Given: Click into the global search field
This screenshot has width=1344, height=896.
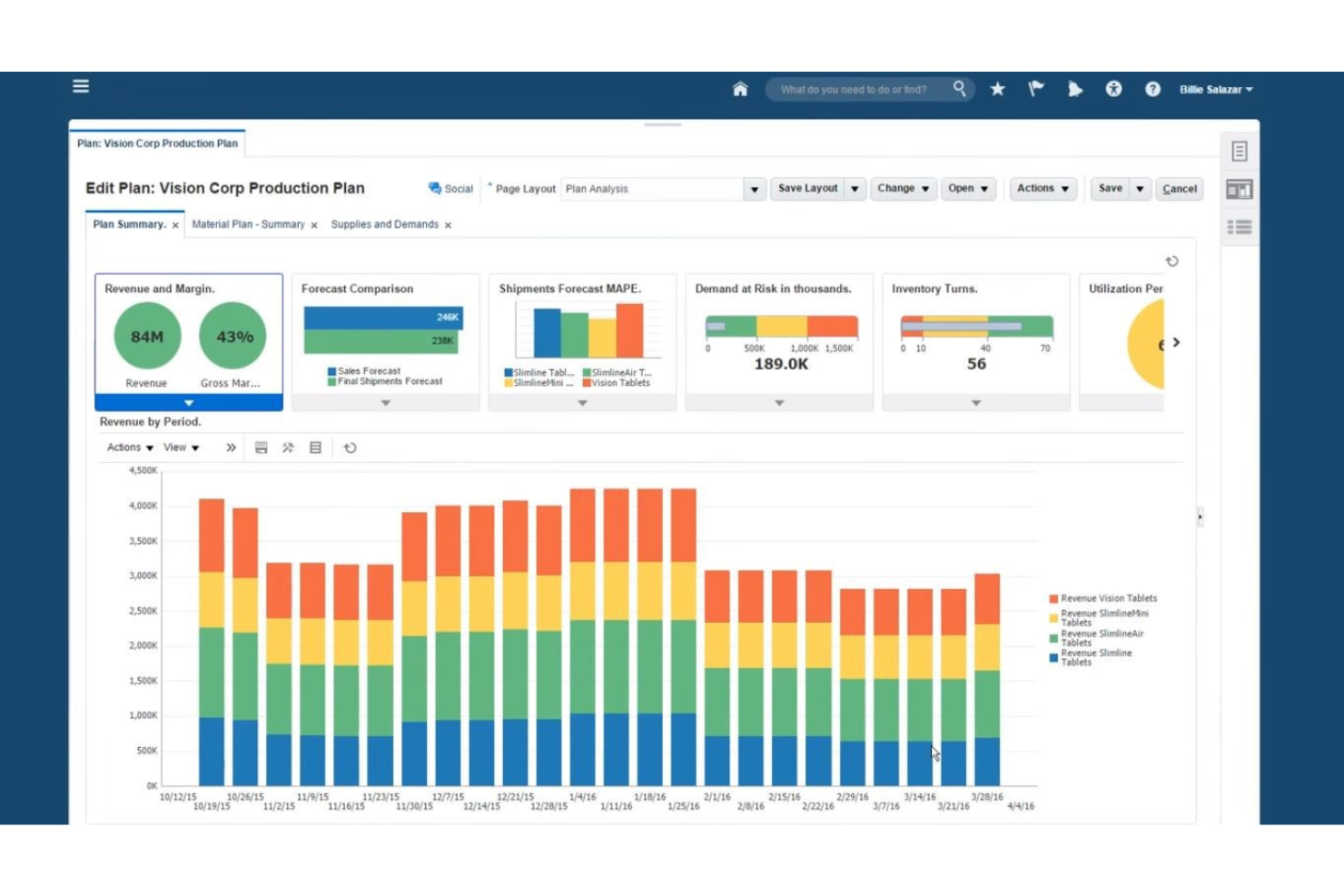Looking at the screenshot, I should click(x=854, y=89).
